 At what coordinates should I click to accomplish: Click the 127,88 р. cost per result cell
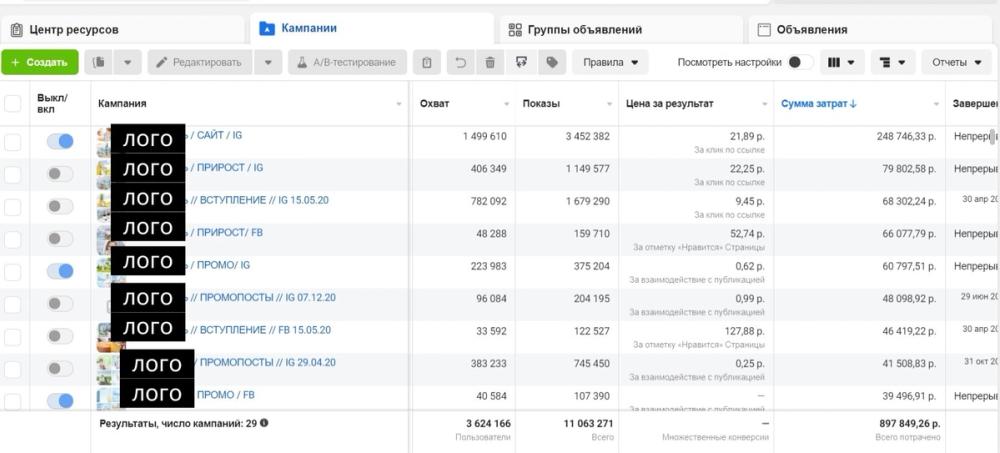(x=746, y=331)
